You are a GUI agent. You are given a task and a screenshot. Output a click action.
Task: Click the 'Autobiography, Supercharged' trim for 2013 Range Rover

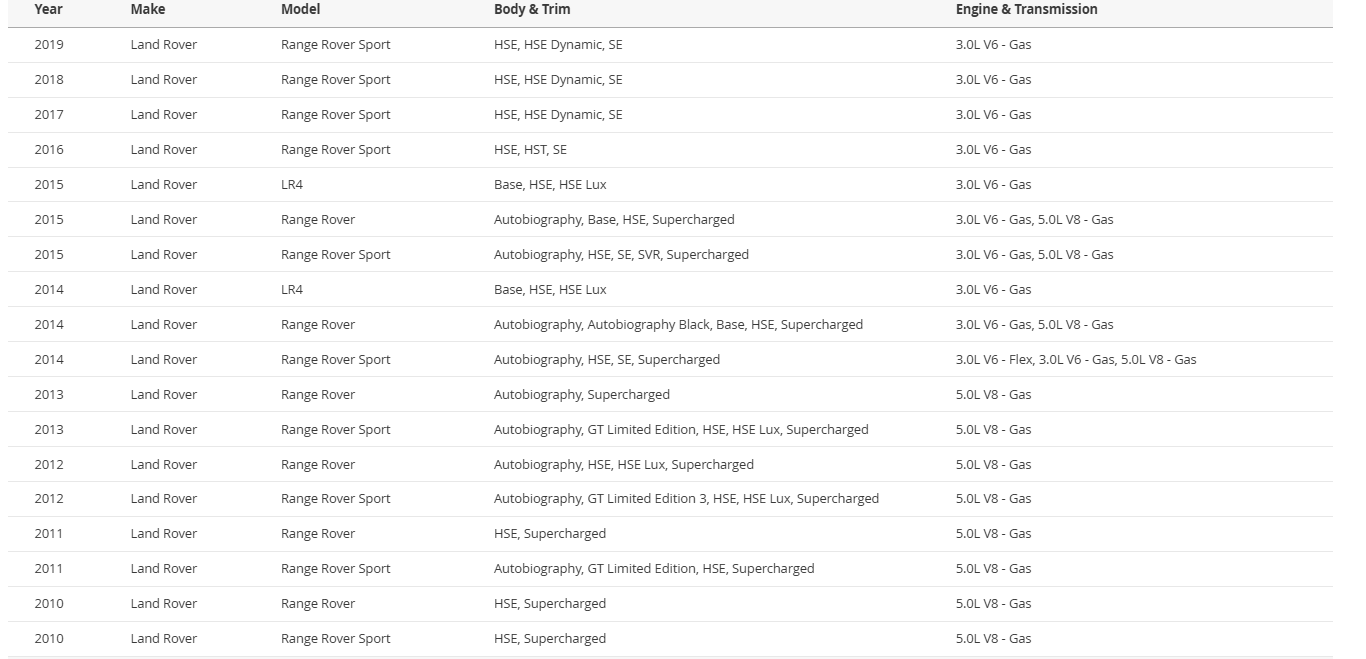coord(581,395)
